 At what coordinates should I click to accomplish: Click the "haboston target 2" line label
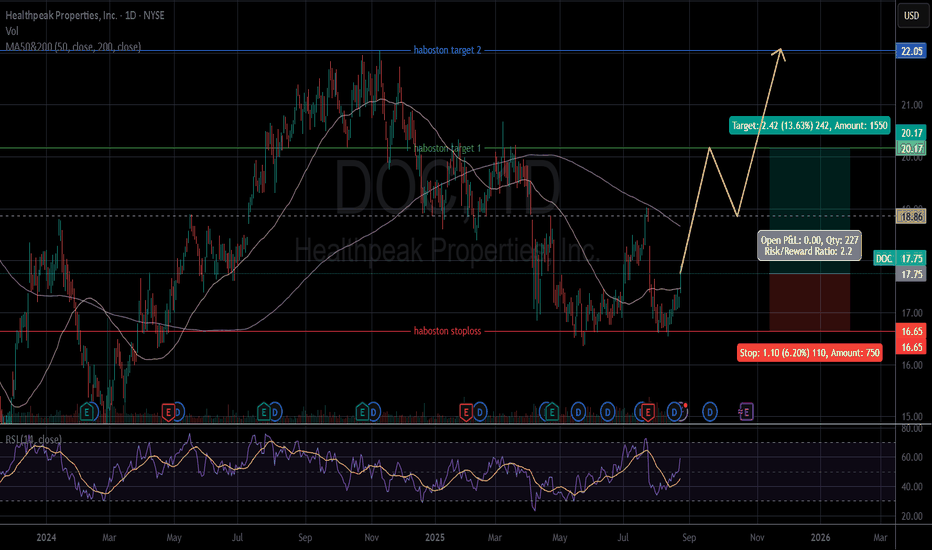pyautogui.click(x=448, y=51)
